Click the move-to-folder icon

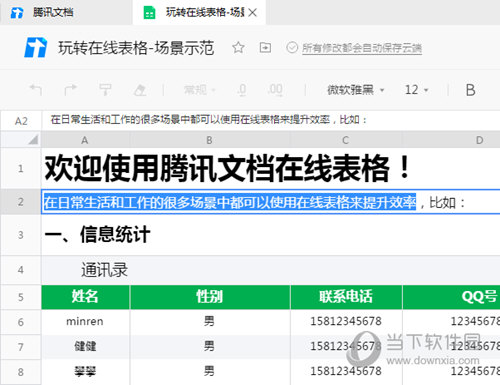[265, 47]
